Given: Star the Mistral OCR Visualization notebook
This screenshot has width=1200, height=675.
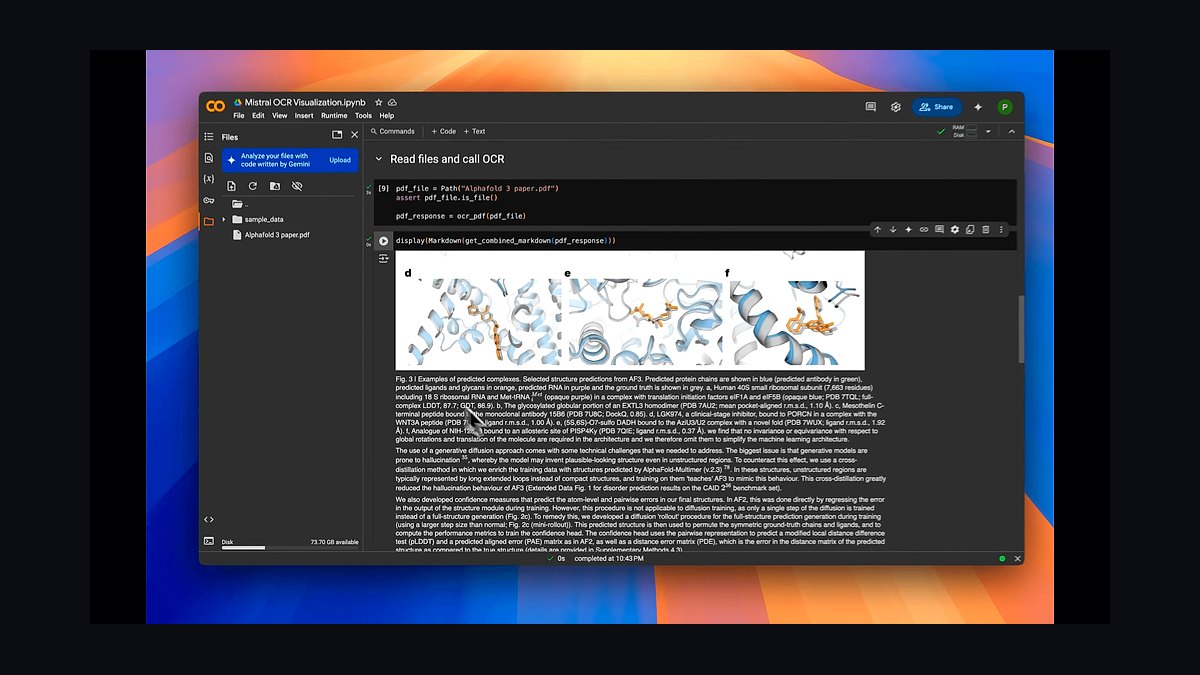Looking at the screenshot, I should pos(378,103).
